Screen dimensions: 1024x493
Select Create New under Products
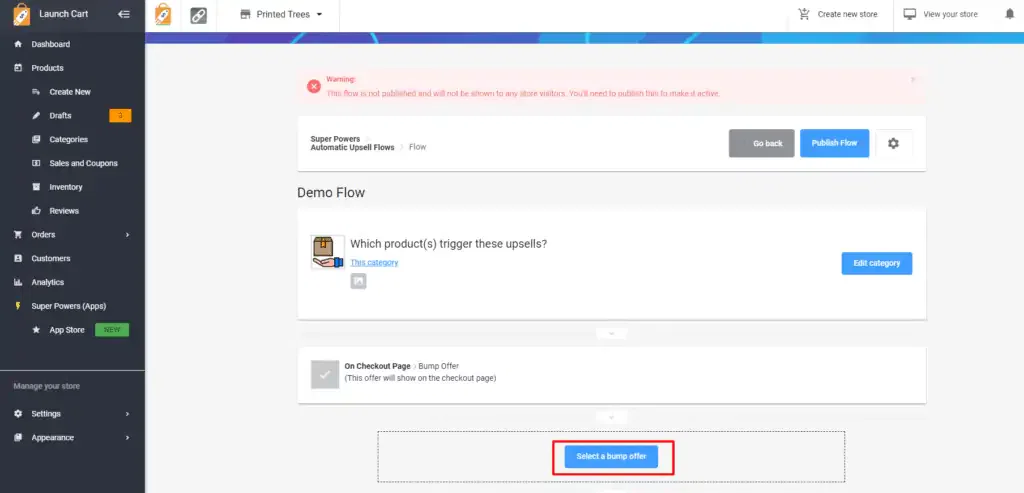point(70,92)
